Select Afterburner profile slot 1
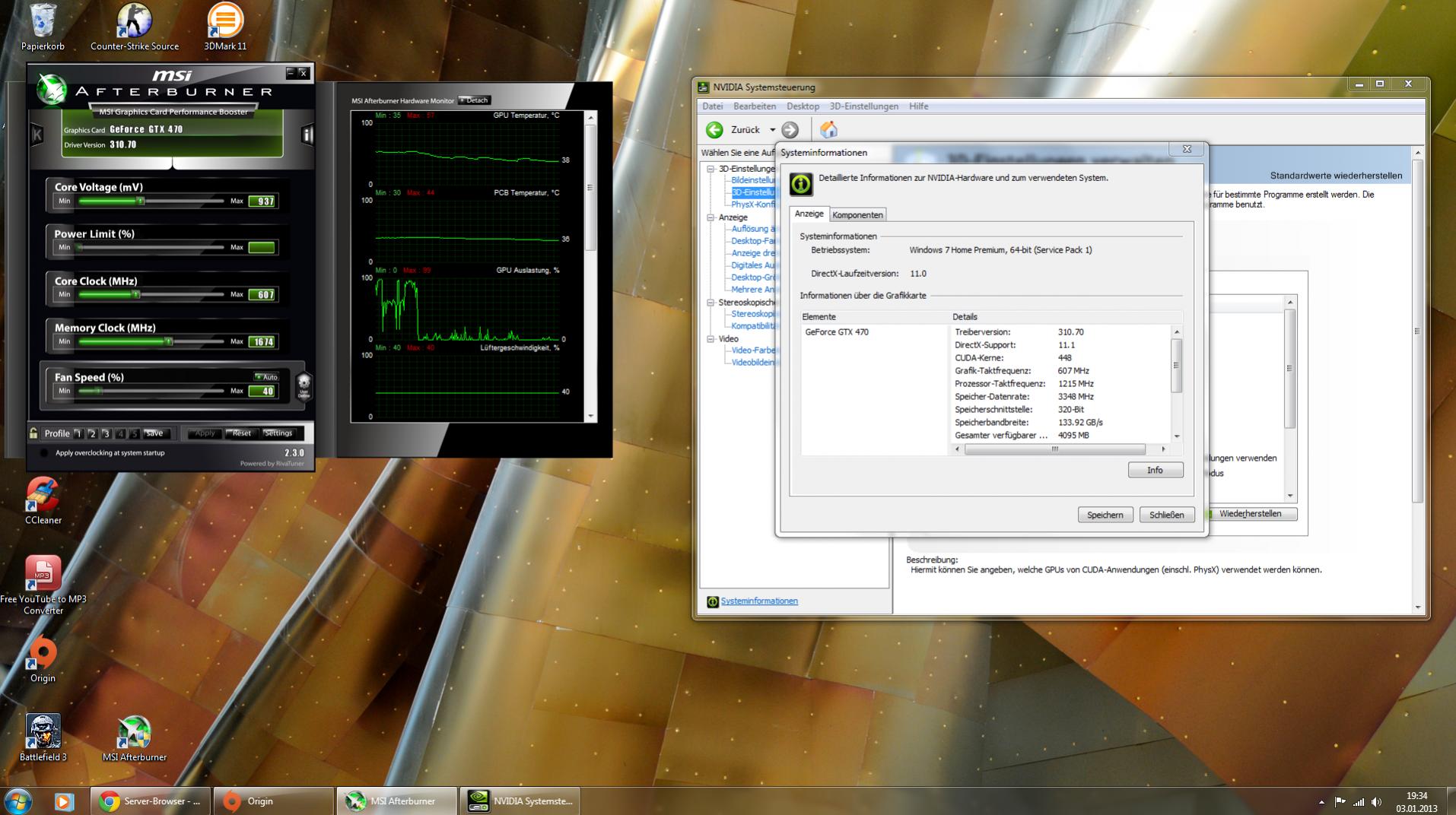 click(x=78, y=434)
